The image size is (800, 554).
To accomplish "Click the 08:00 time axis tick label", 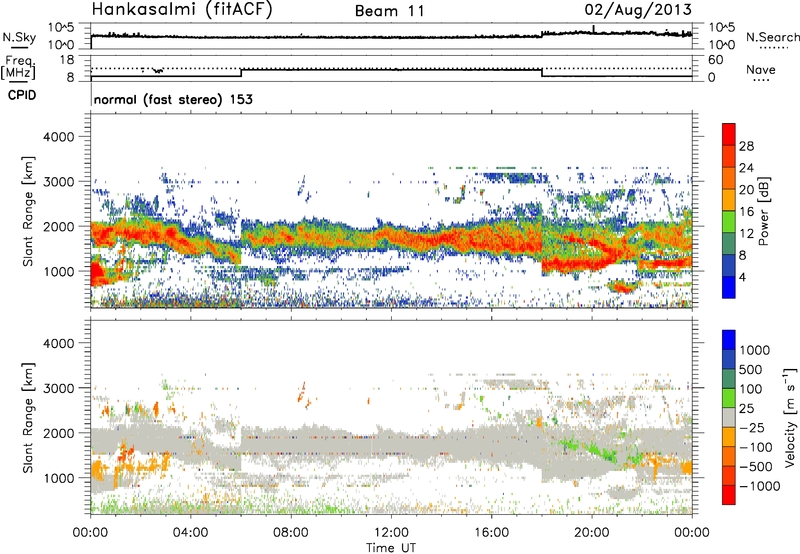I will click(291, 533).
